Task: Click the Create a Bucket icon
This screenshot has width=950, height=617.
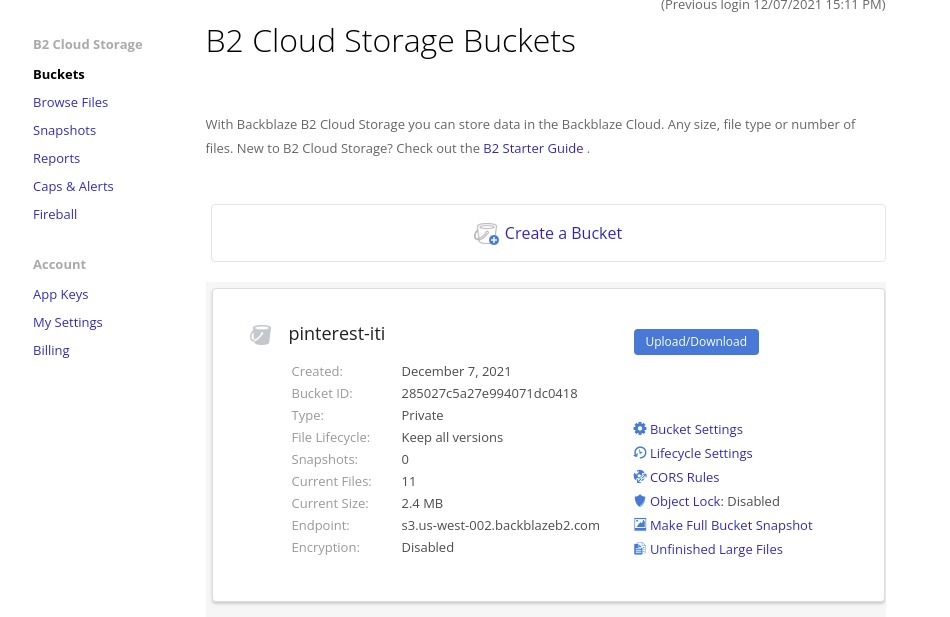Action: tap(486, 233)
